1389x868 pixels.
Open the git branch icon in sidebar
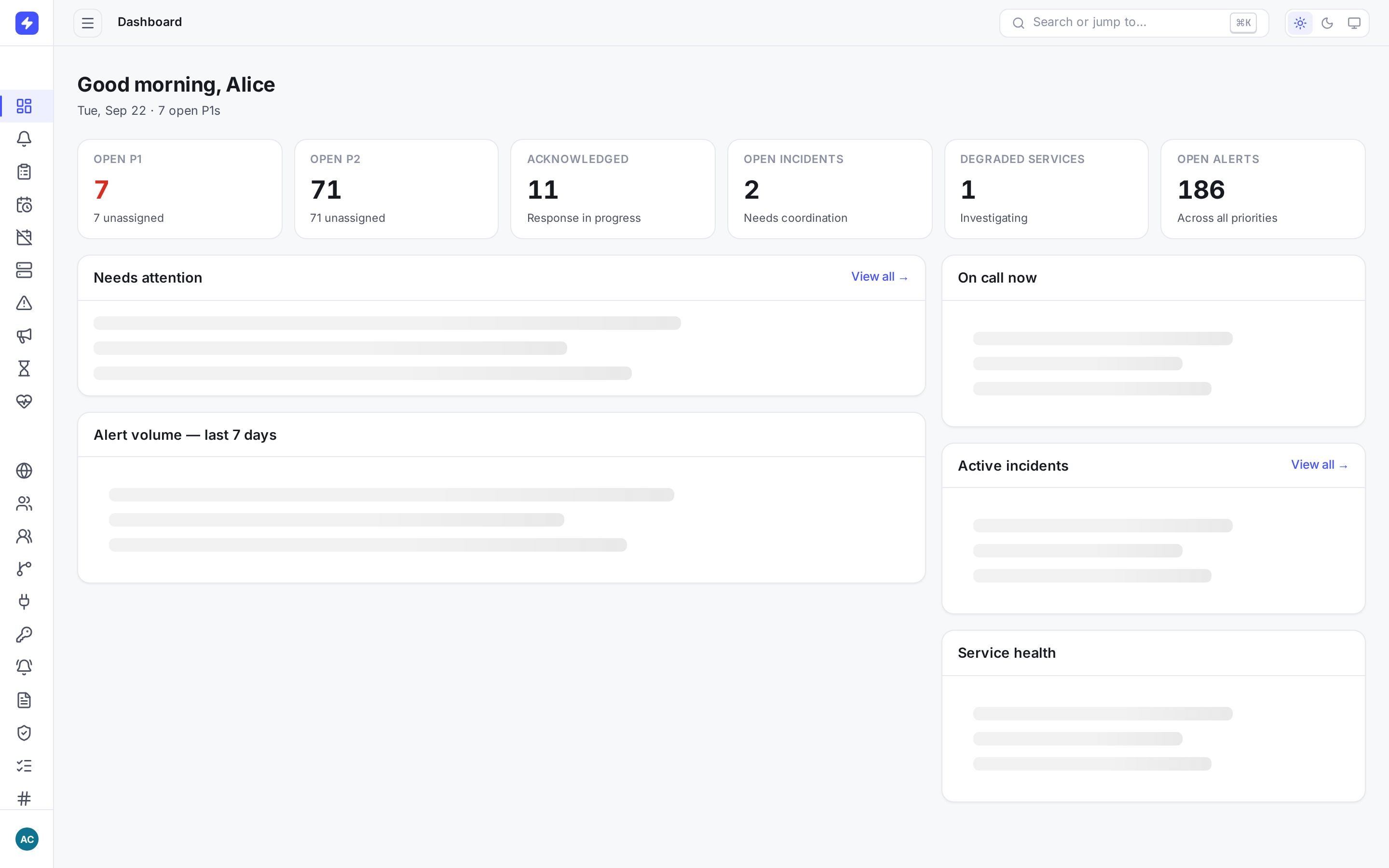[x=24, y=569]
